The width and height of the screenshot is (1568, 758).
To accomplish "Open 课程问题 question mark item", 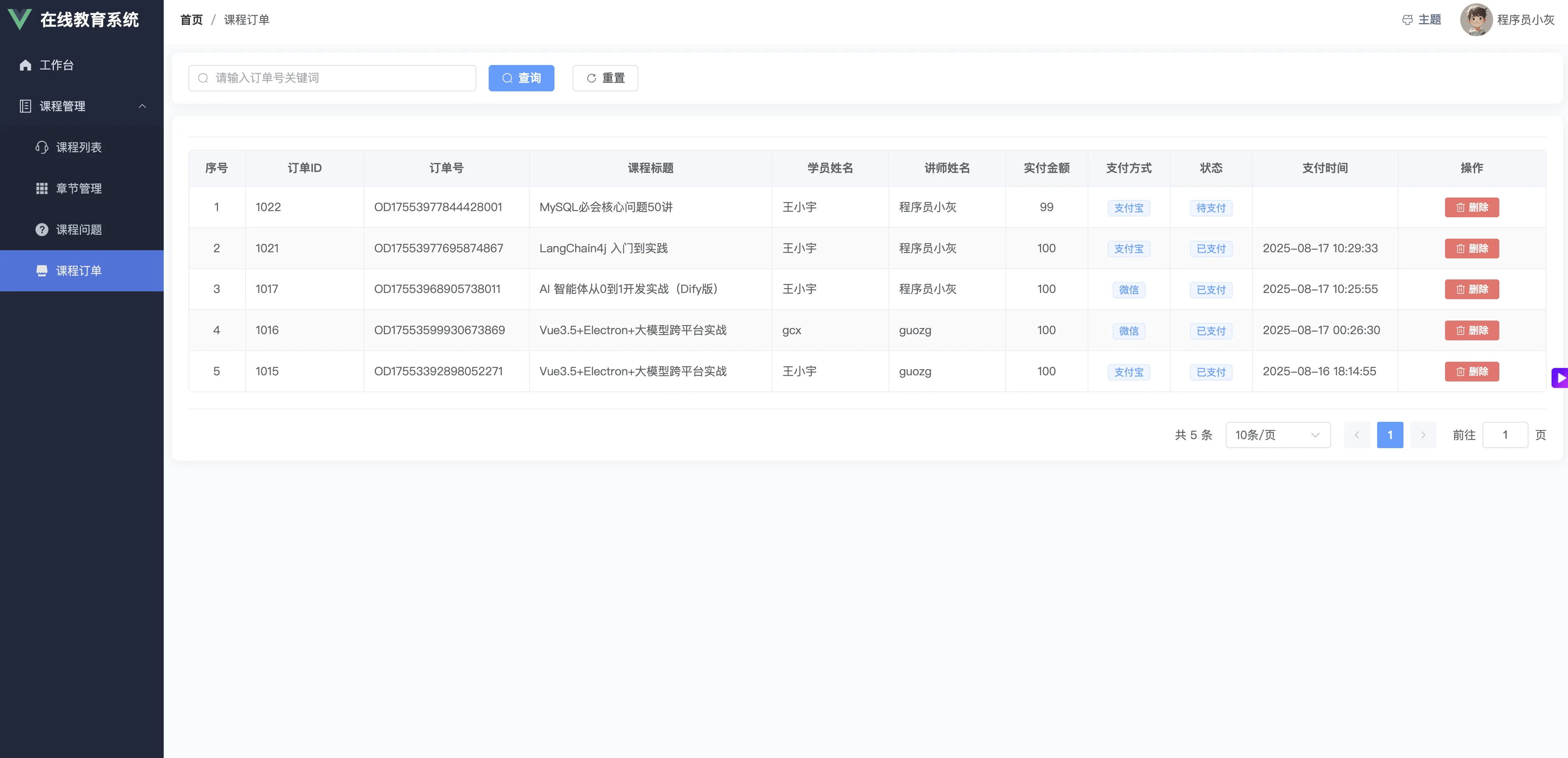I will [x=79, y=230].
